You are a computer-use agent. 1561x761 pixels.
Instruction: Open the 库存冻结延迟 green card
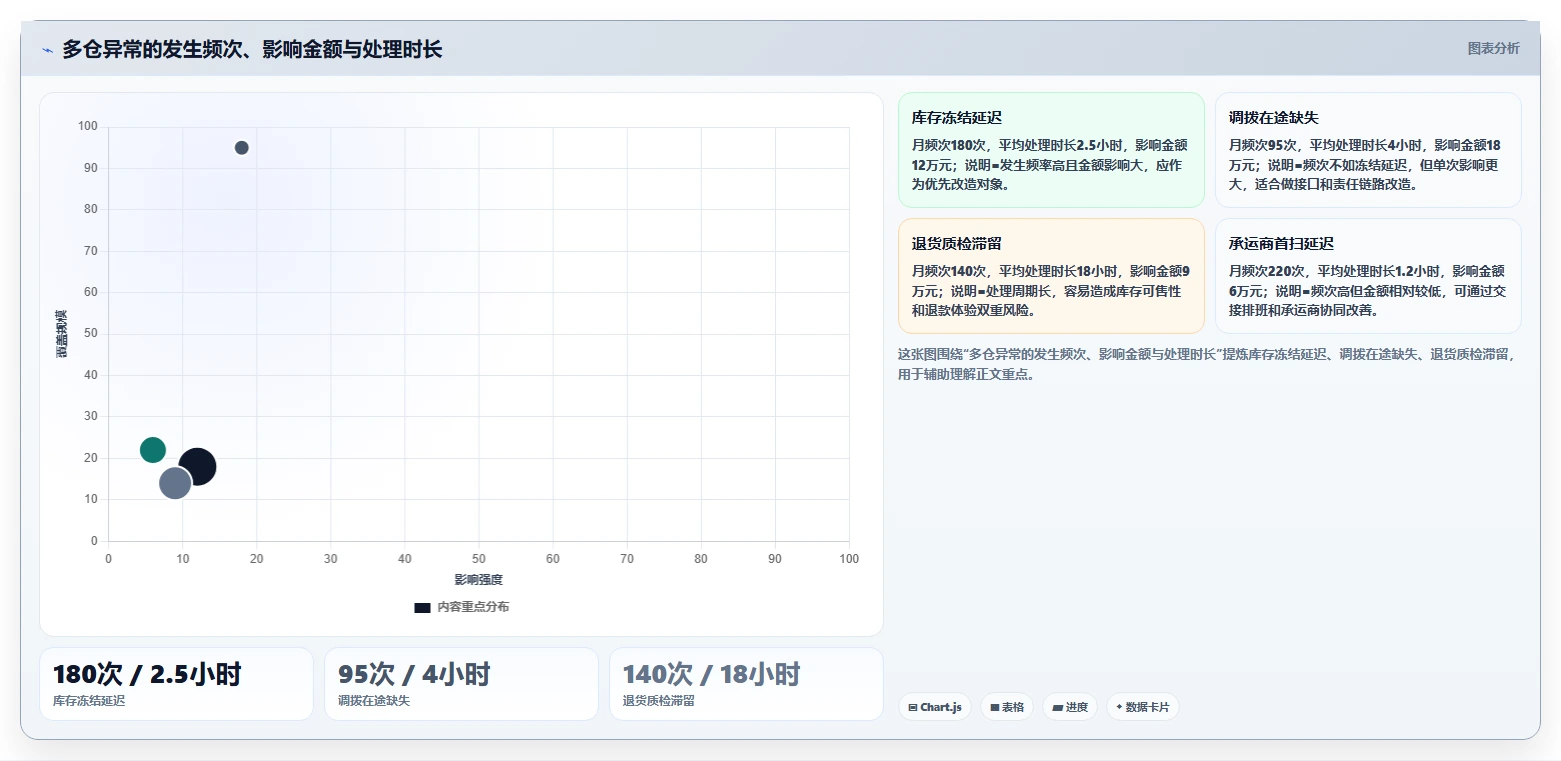click(x=1051, y=150)
